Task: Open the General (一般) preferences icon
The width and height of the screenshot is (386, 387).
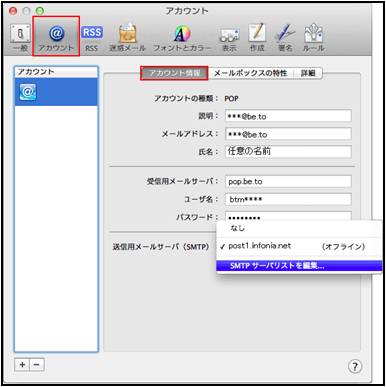Action: pyautogui.click(x=20, y=38)
